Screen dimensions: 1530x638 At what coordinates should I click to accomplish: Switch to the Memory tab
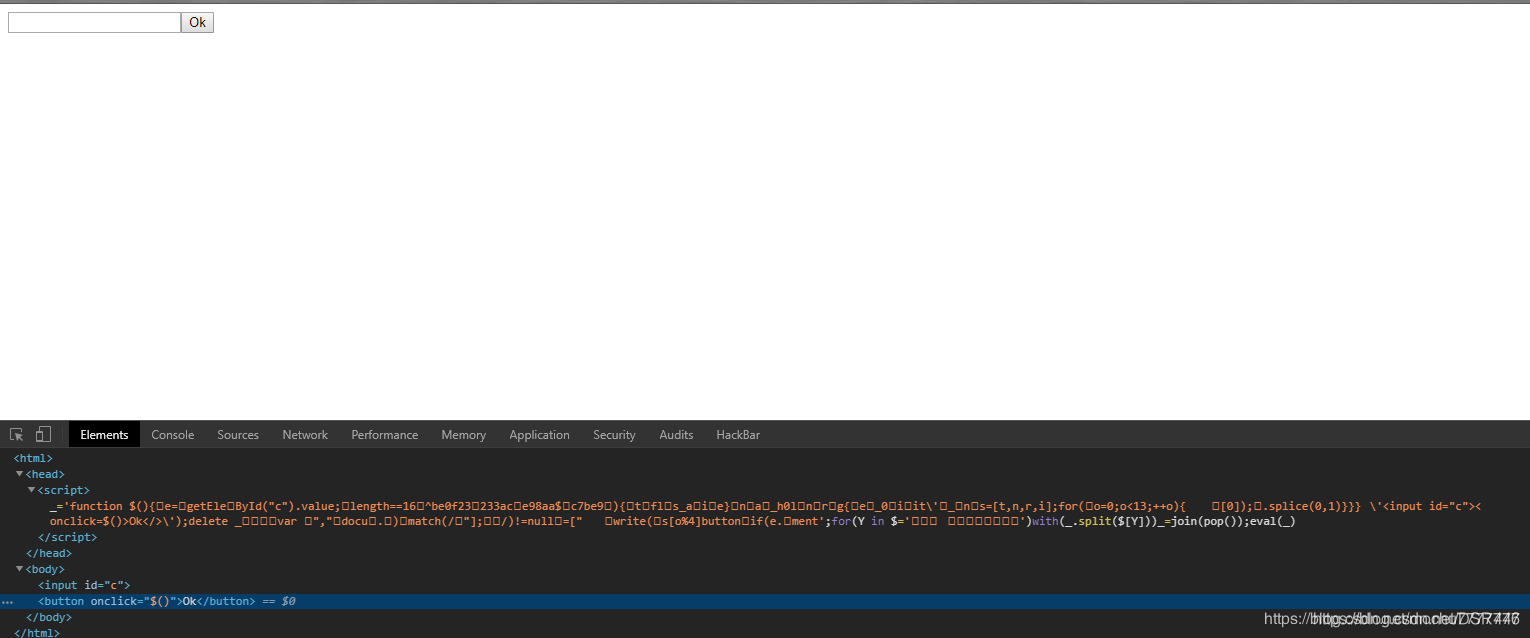464,434
